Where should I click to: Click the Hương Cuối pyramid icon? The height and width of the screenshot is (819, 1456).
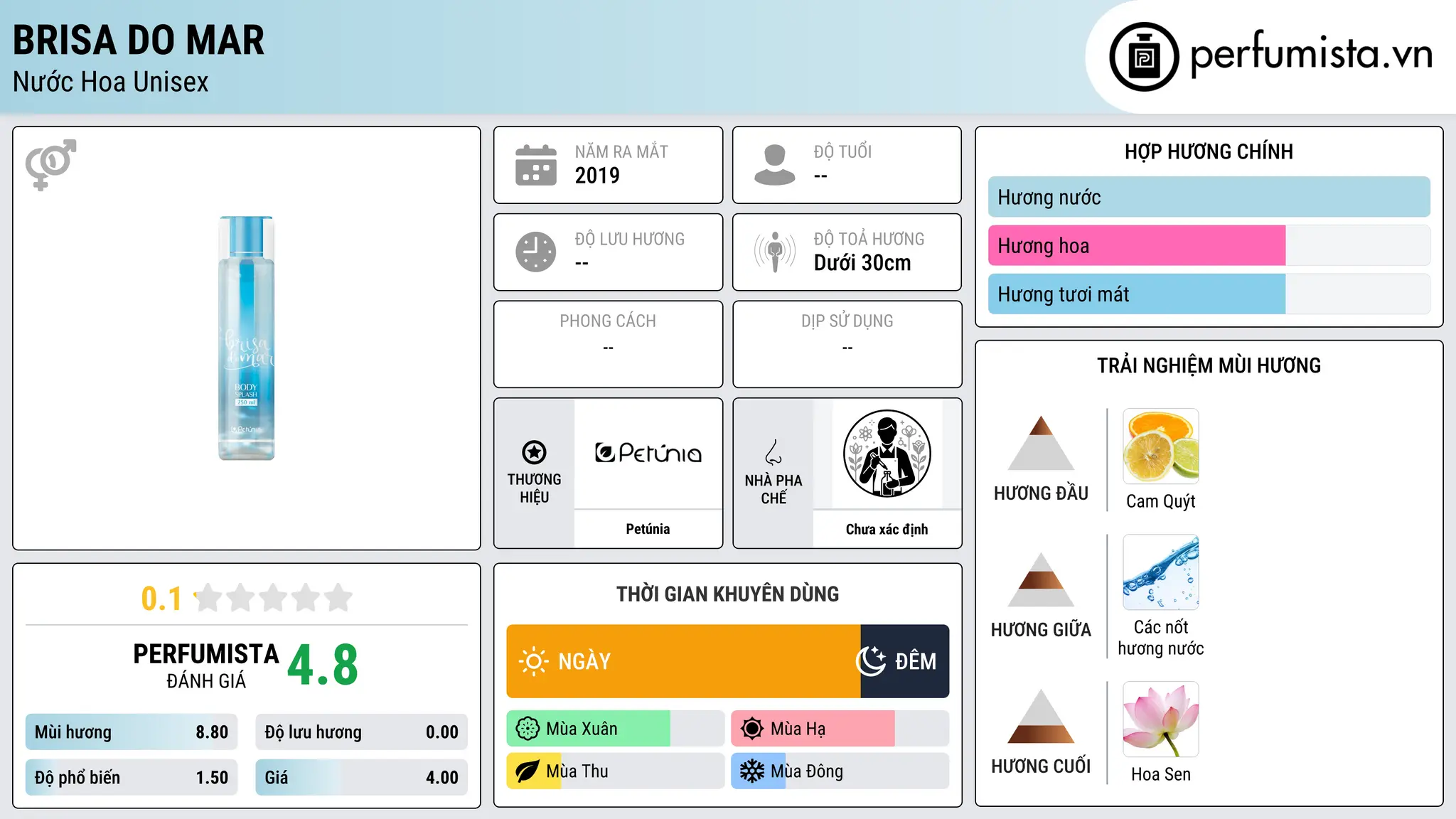tap(1041, 716)
